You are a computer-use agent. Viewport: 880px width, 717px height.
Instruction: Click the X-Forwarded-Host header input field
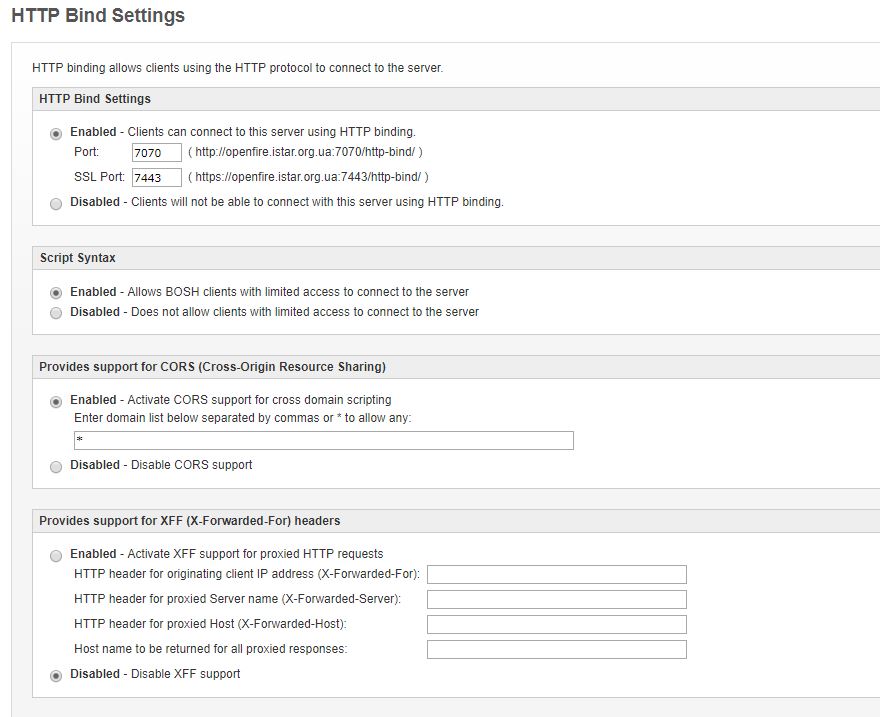tap(557, 624)
